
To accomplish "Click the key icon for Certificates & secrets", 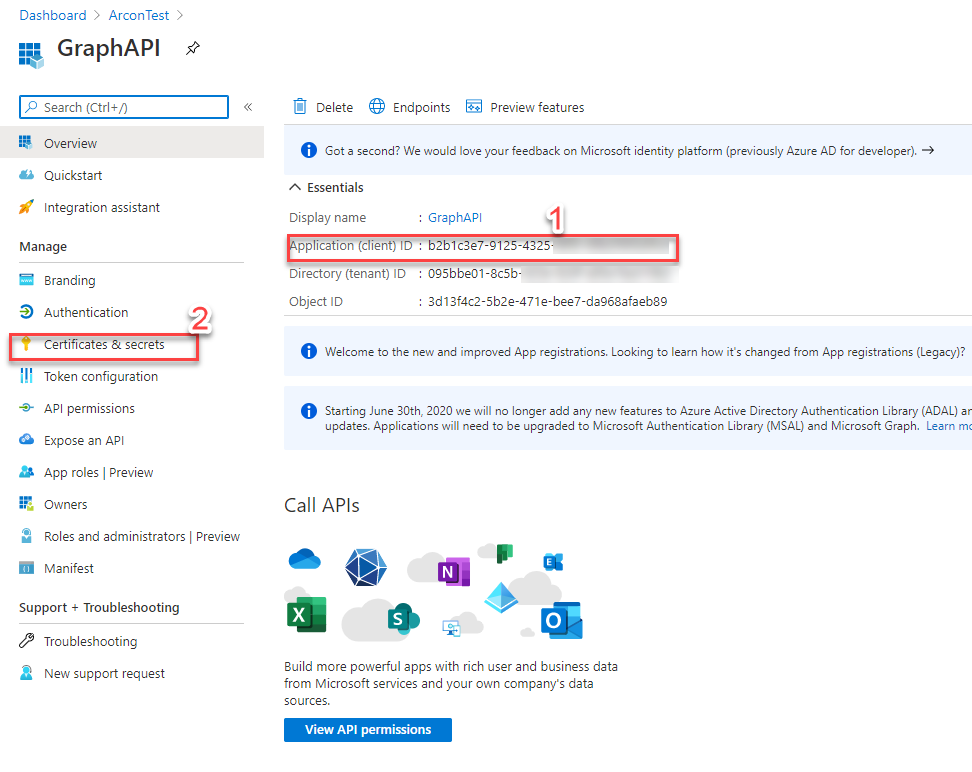I will pos(26,344).
